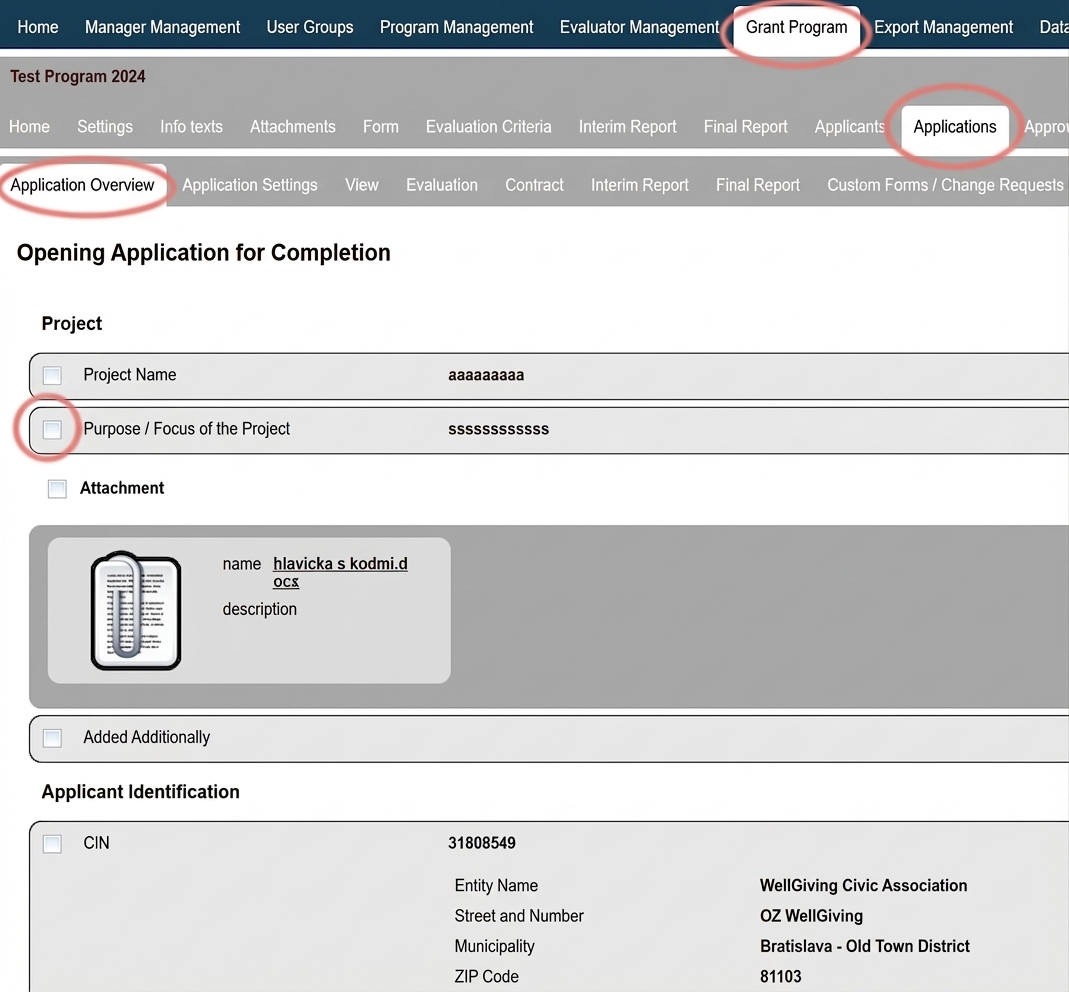Open User Groups in the top bar
The image size is (1069, 992).
coord(310,27)
